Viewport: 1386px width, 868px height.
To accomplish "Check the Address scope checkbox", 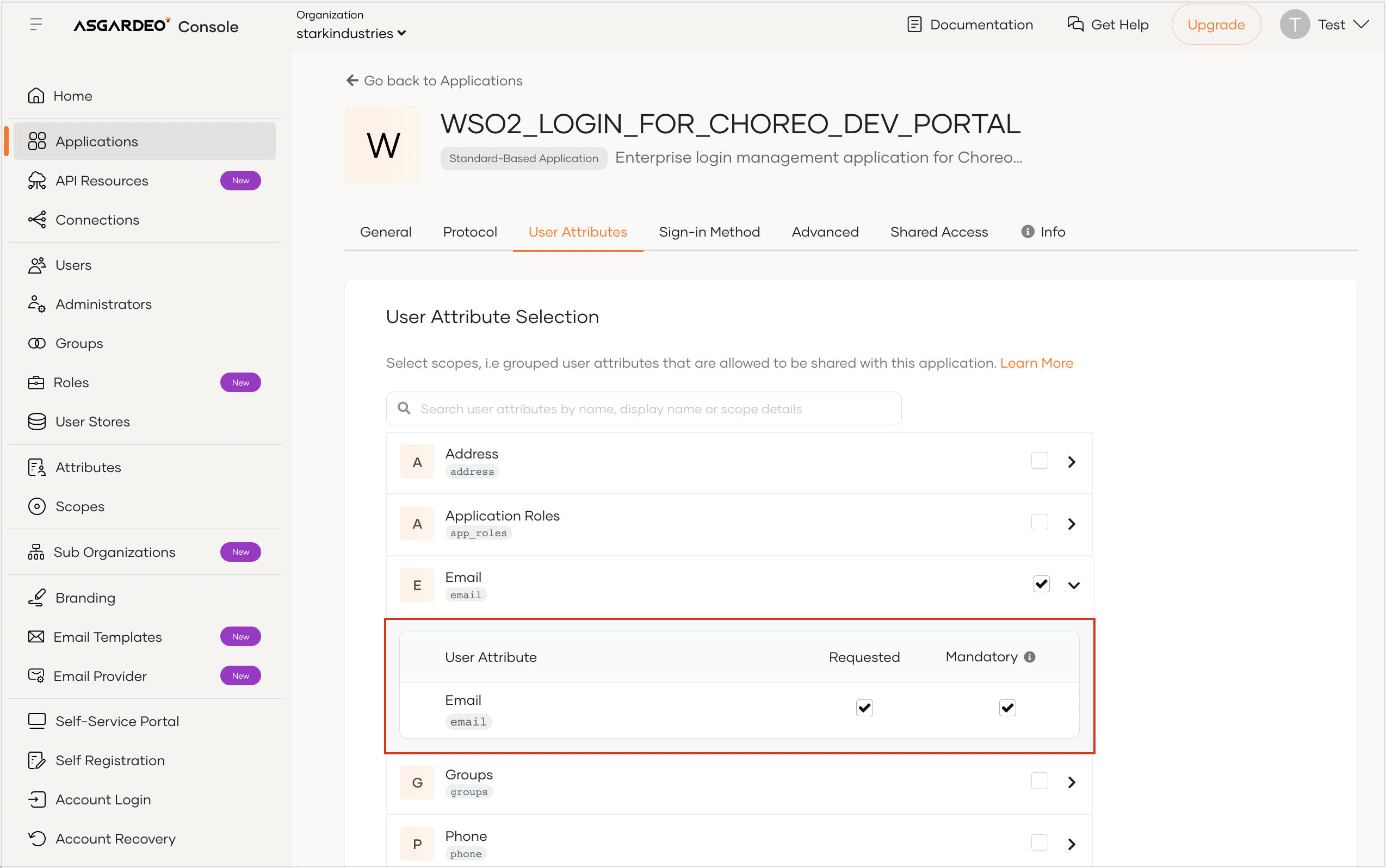I will pyautogui.click(x=1039, y=461).
